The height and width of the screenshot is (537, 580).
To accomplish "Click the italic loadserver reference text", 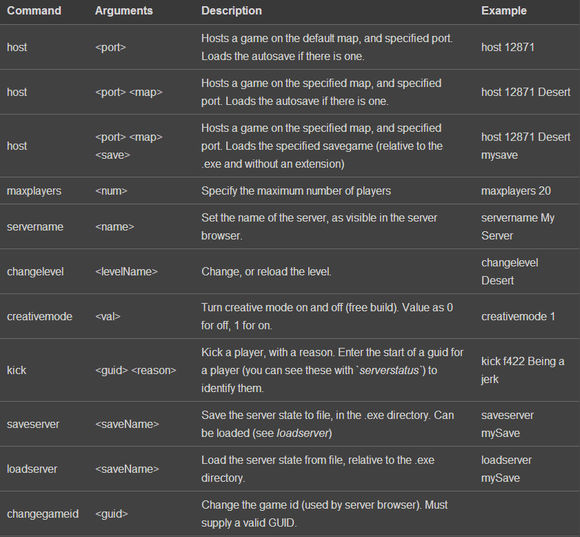I will pyautogui.click(x=303, y=433).
